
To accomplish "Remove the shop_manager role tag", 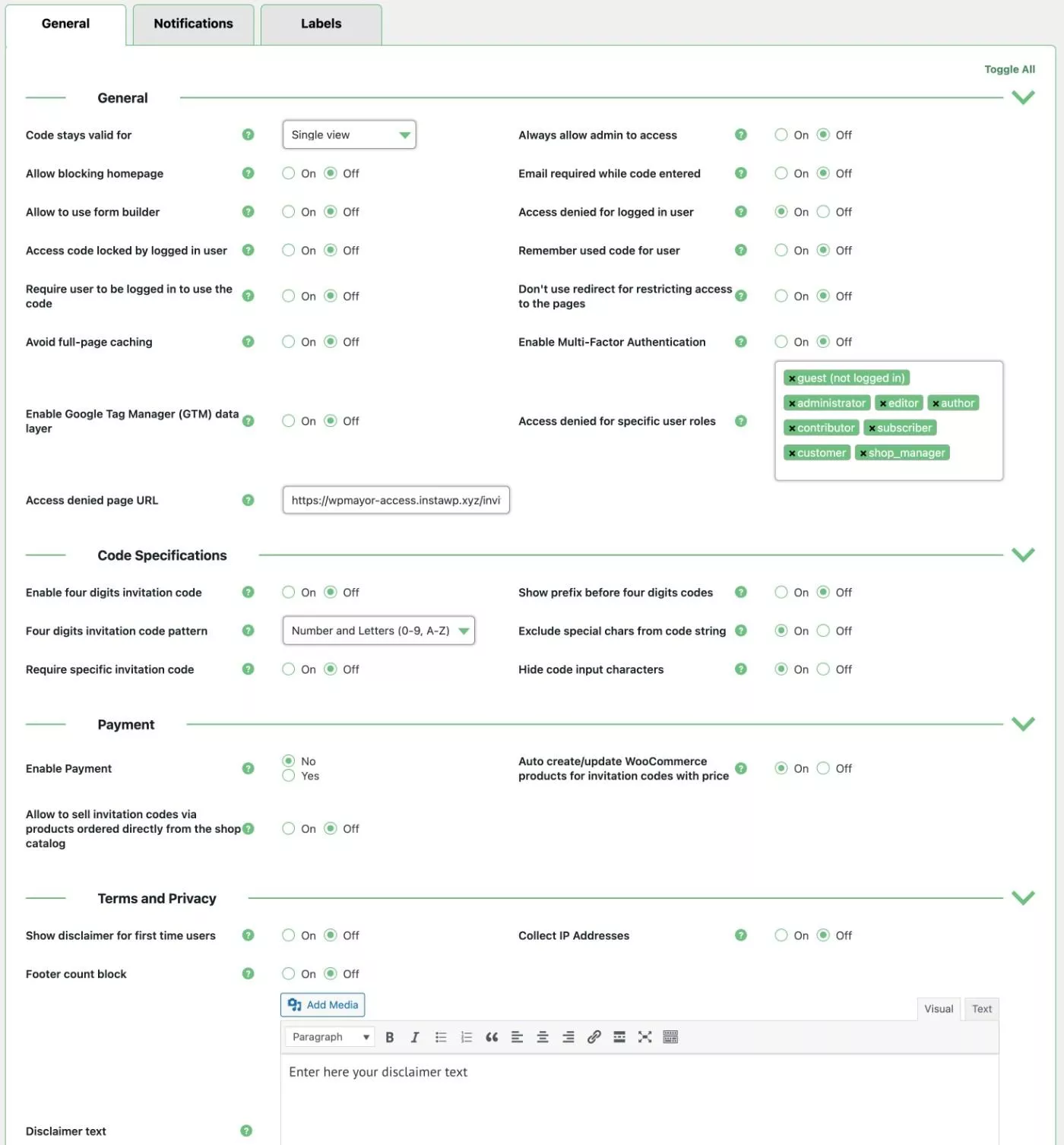I will [x=863, y=454].
